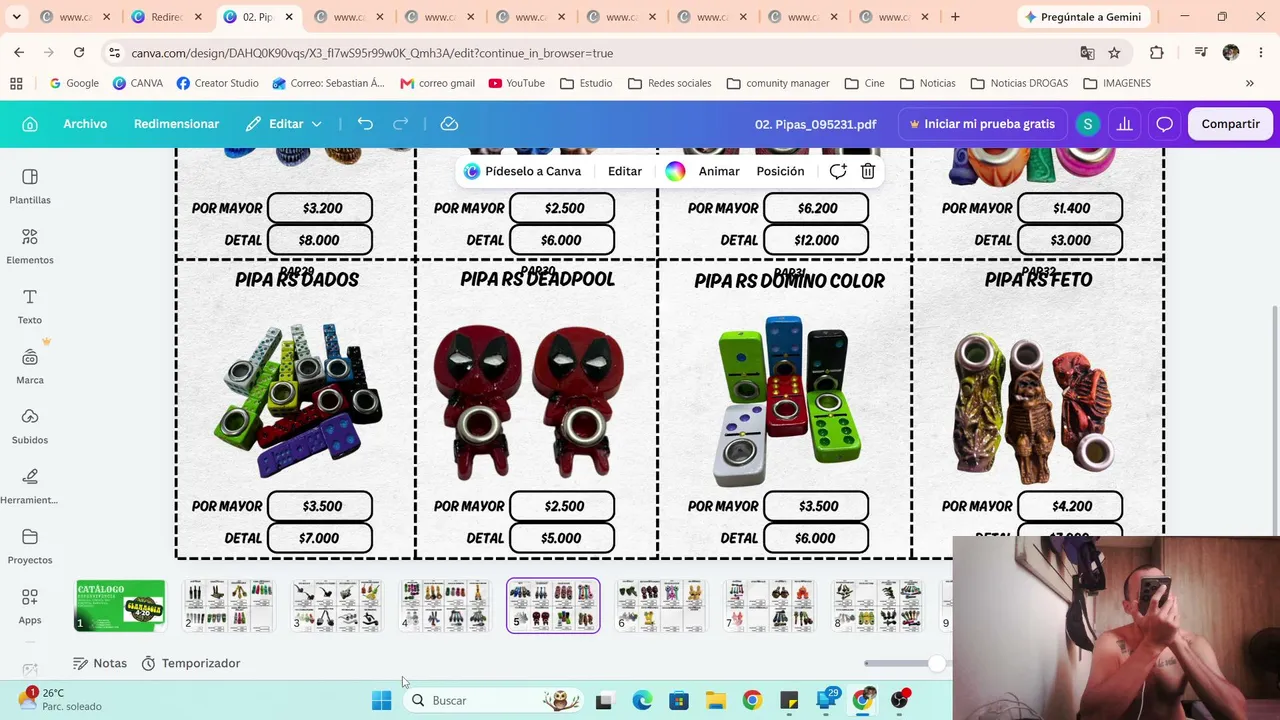Open the YouTube bookmark
The image size is (1280, 720).
coord(516,83)
